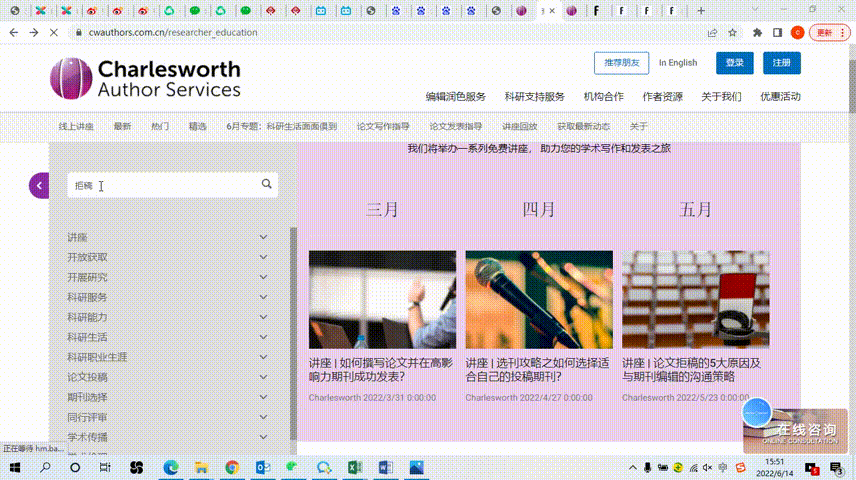Click the 推荐朋友 button
Image resolution: width=856 pixels, height=480 pixels.
tap(621, 63)
